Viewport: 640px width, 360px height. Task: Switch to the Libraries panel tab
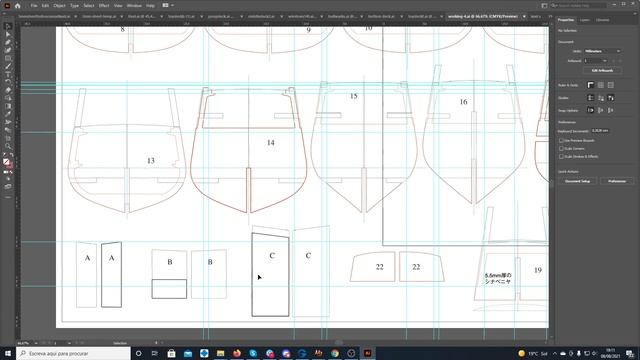[x=602, y=20]
